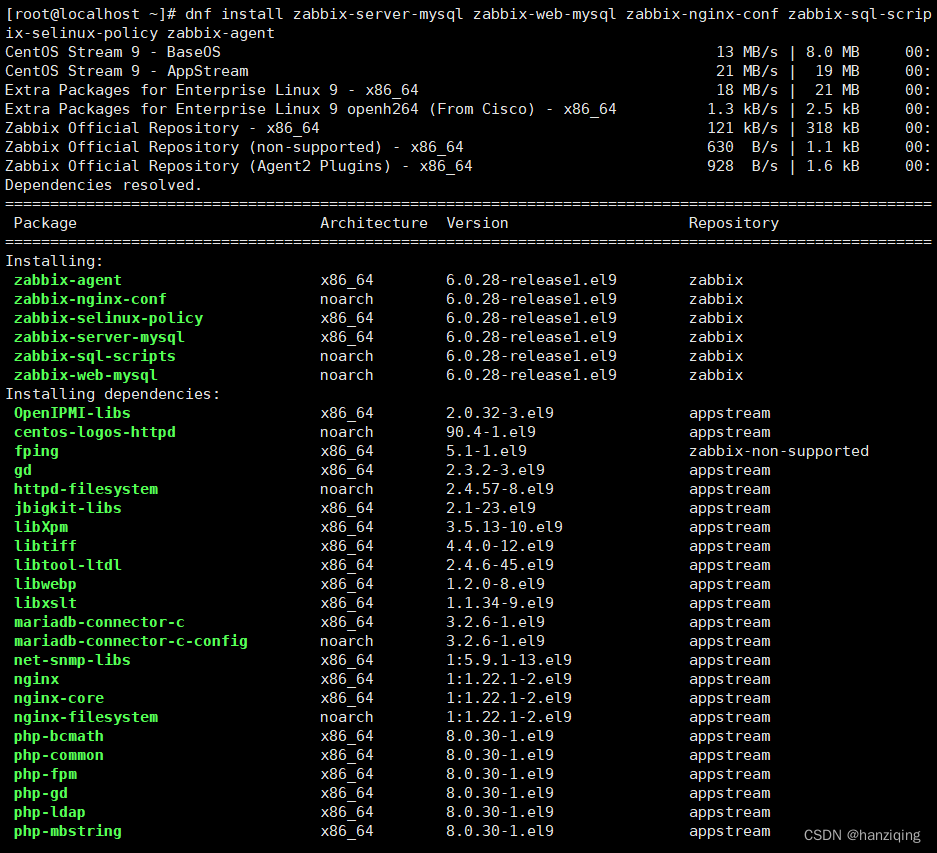
Task: Click the libtiff package name
Action: click(x=45, y=546)
